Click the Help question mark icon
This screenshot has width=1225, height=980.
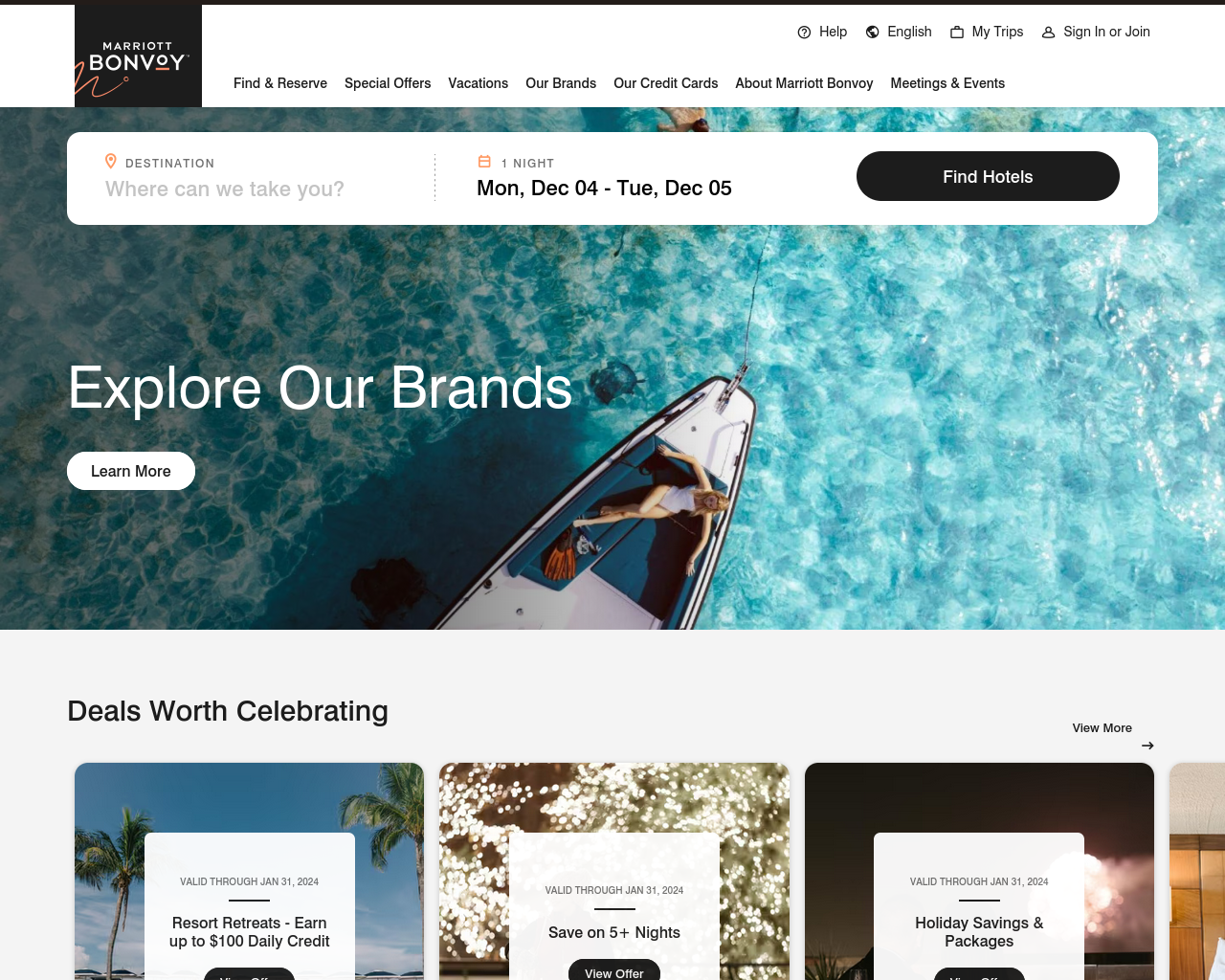point(804,33)
